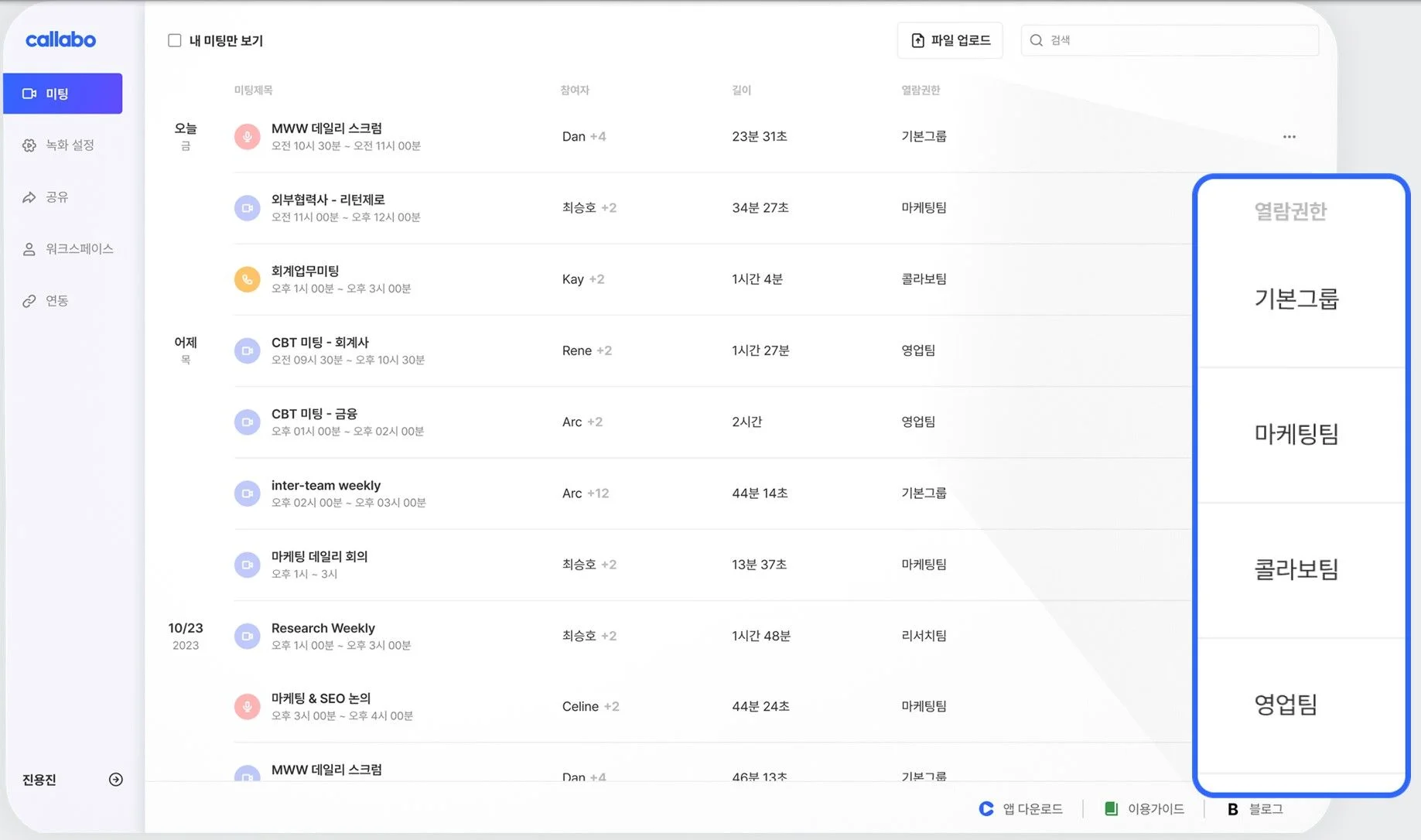
Task: Click the logout arrow icon beside 진용진
Action: [x=115, y=780]
